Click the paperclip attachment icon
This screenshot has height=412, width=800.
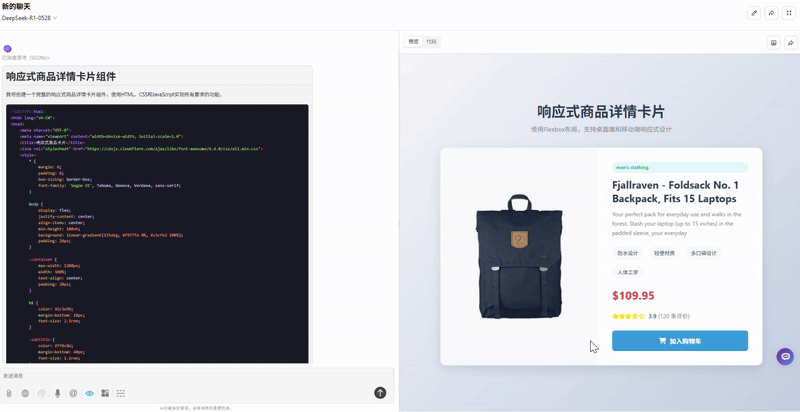pos(9,393)
